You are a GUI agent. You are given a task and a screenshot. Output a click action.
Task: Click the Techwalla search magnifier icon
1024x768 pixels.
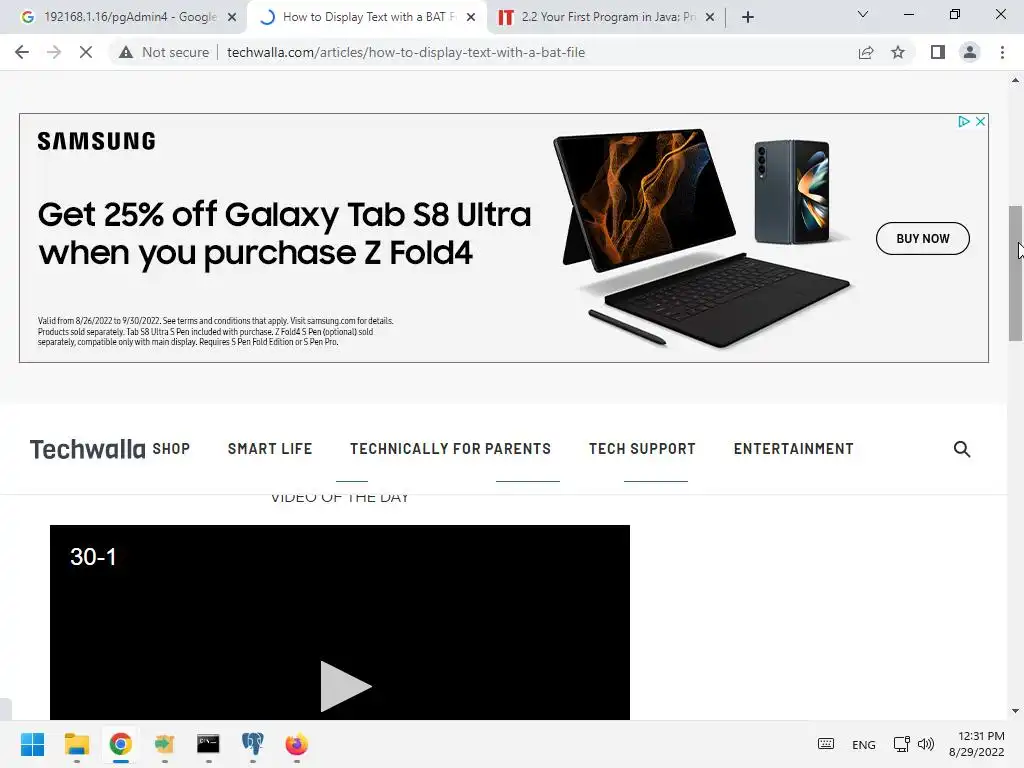pos(961,449)
